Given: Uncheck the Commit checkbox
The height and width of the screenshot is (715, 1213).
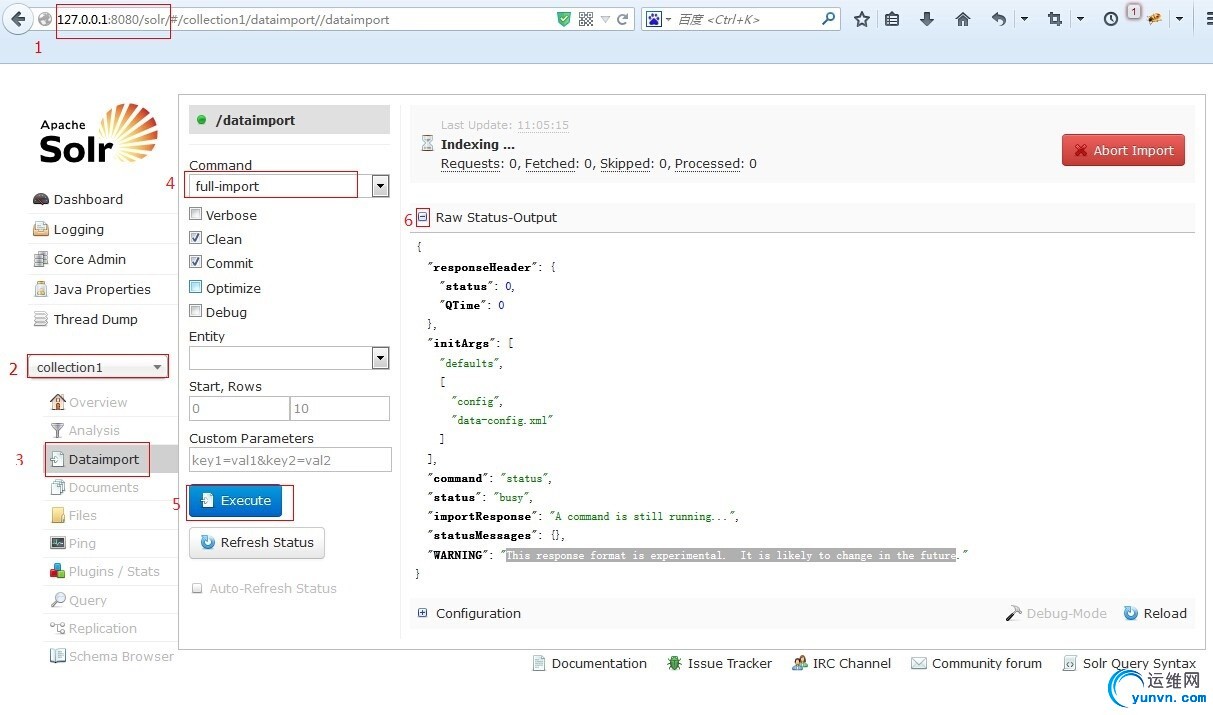Looking at the screenshot, I should (x=196, y=262).
